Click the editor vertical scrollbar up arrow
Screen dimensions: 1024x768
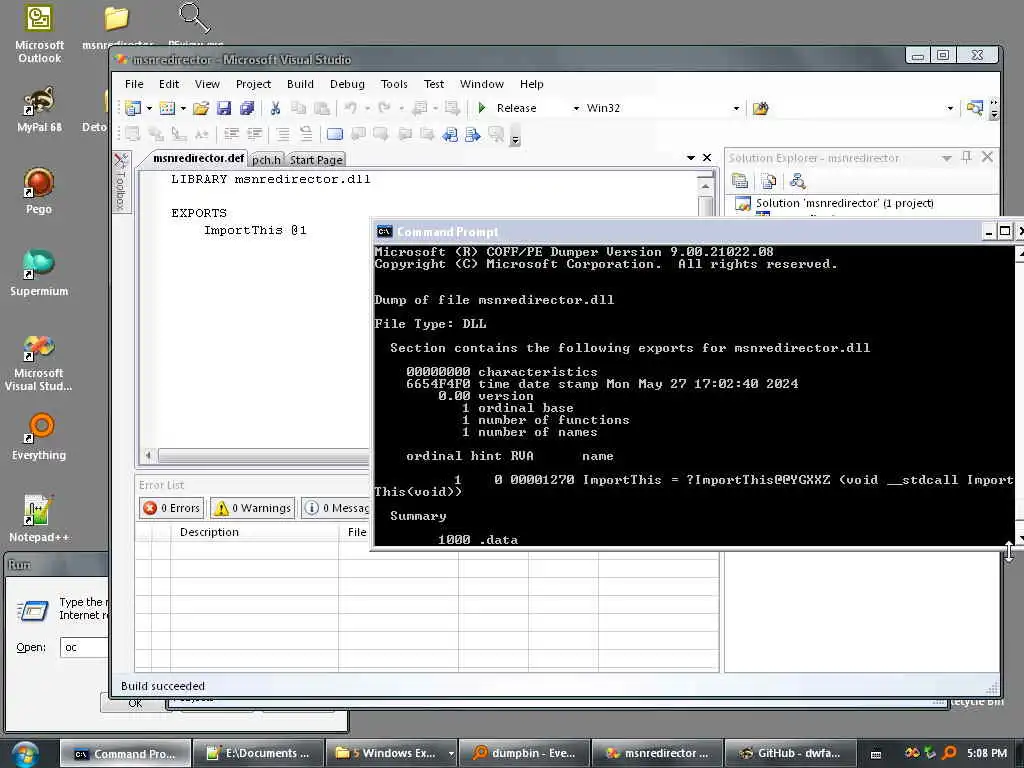(705, 187)
